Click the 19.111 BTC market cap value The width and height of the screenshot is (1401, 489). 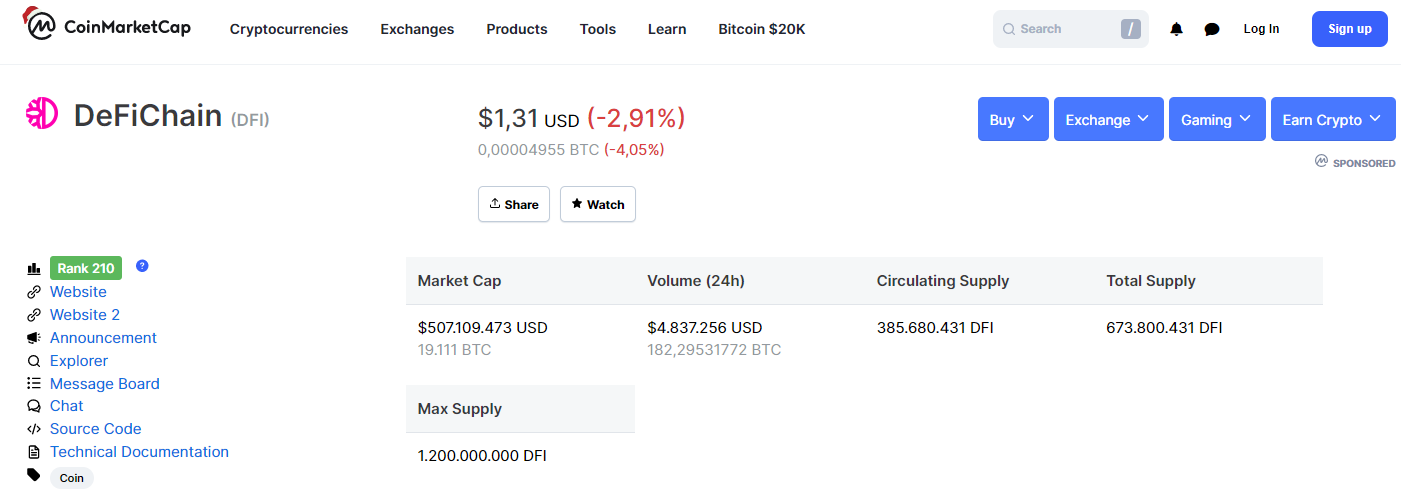pos(455,350)
